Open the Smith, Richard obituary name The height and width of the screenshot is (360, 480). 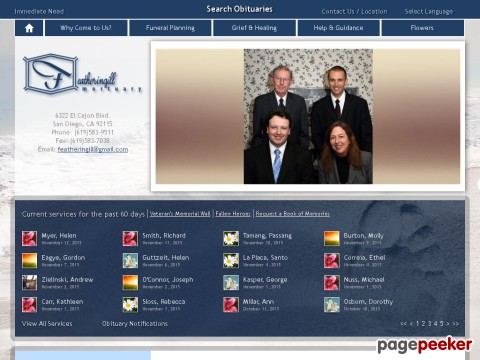point(164,236)
